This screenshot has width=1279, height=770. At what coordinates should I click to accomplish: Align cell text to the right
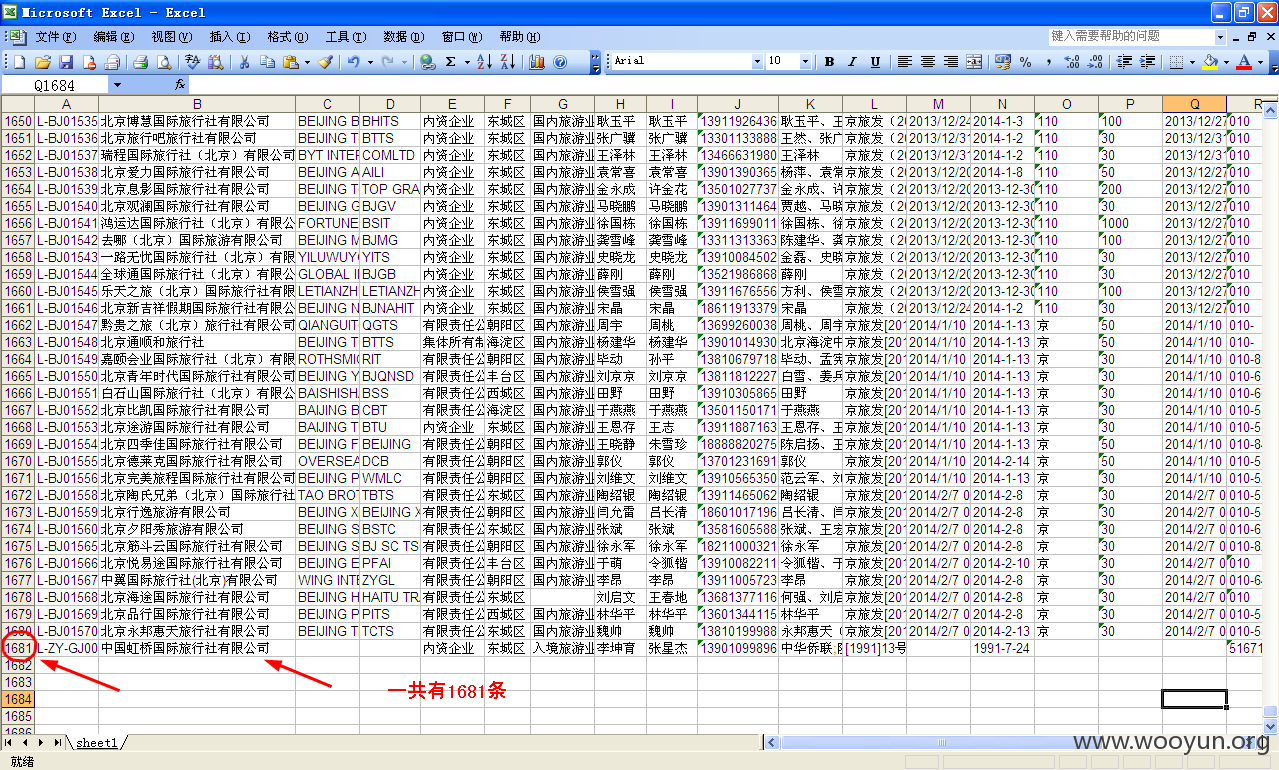pos(951,62)
